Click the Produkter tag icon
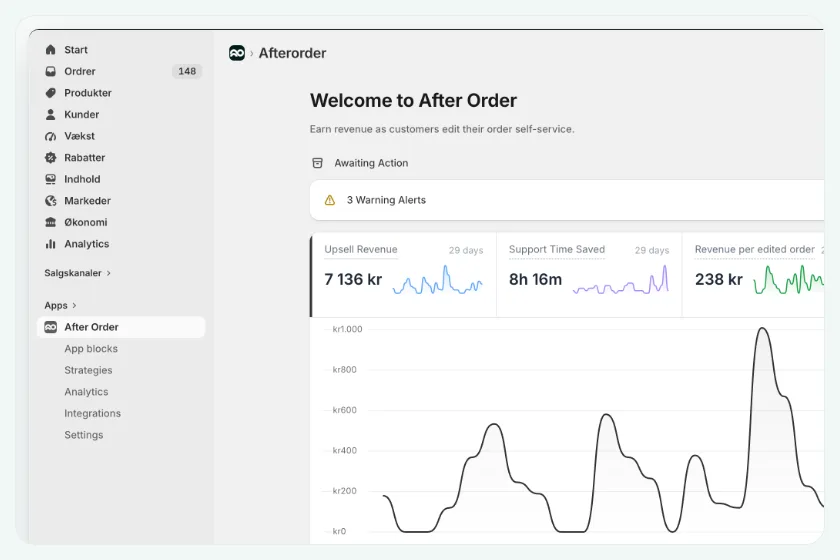The height and width of the screenshot is (560, 840). click(x=50, y=93)
